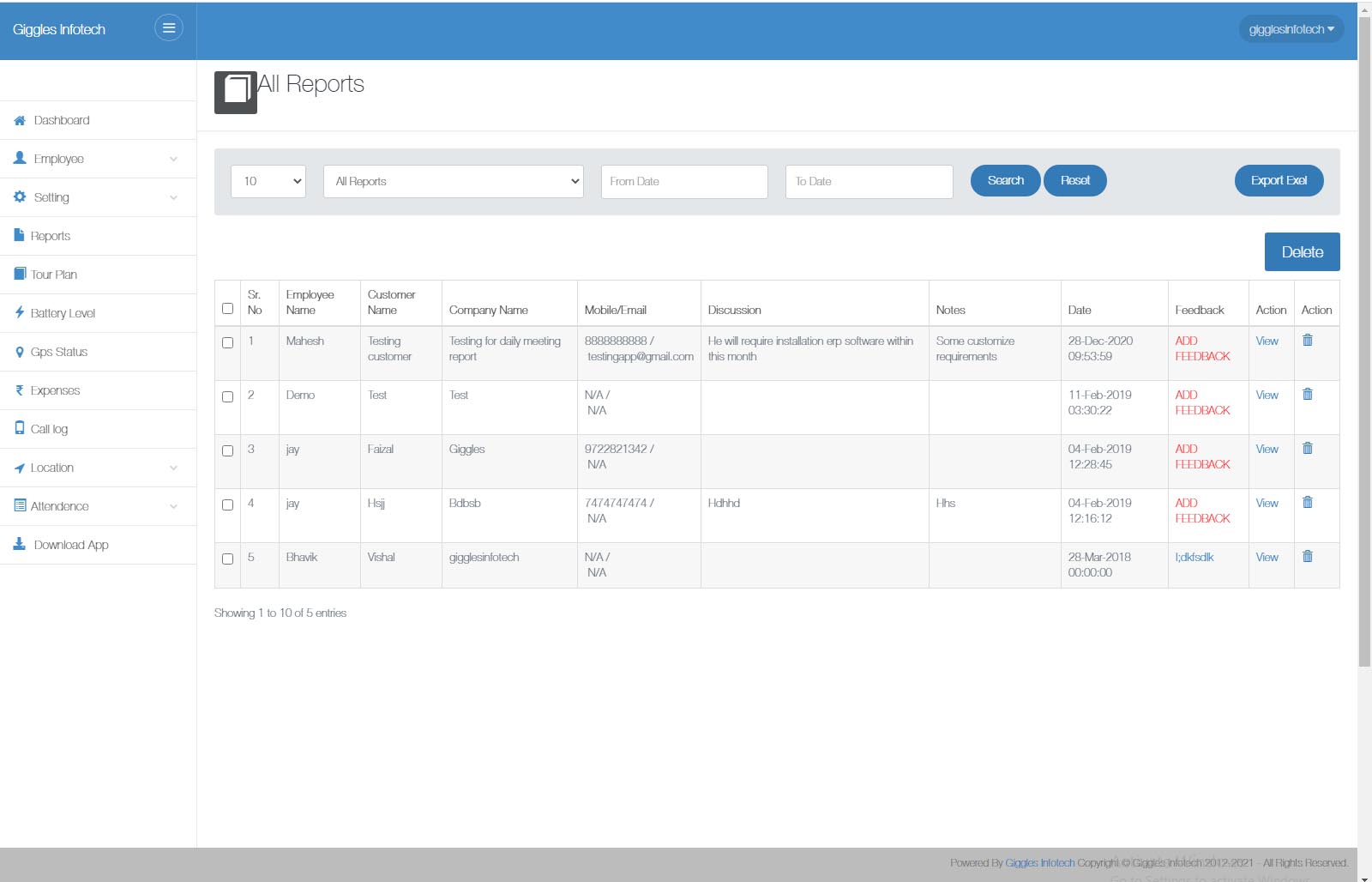View Bhavik's report details
The height and width of the screenshot is (882, 1372).
[1267, 557]
